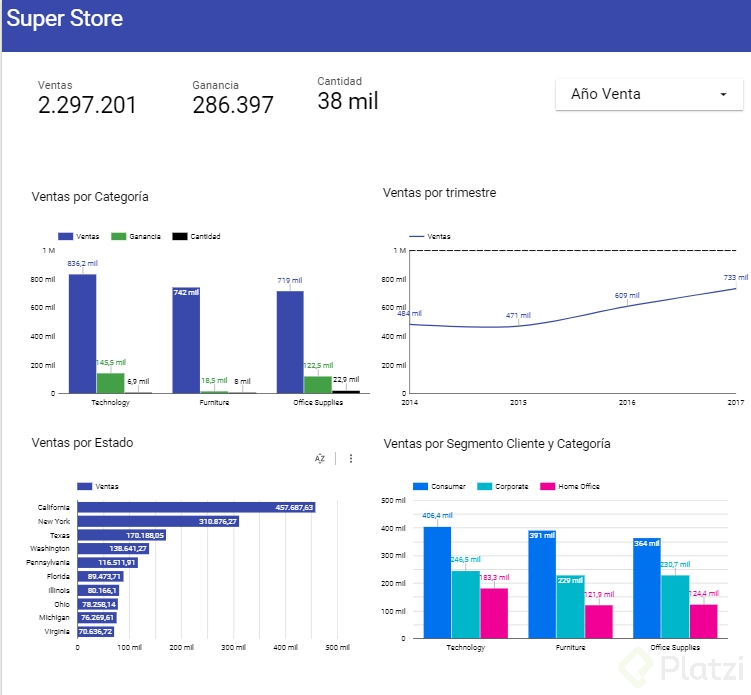Click the Michigan bar 76.269,61

(97, 617)
